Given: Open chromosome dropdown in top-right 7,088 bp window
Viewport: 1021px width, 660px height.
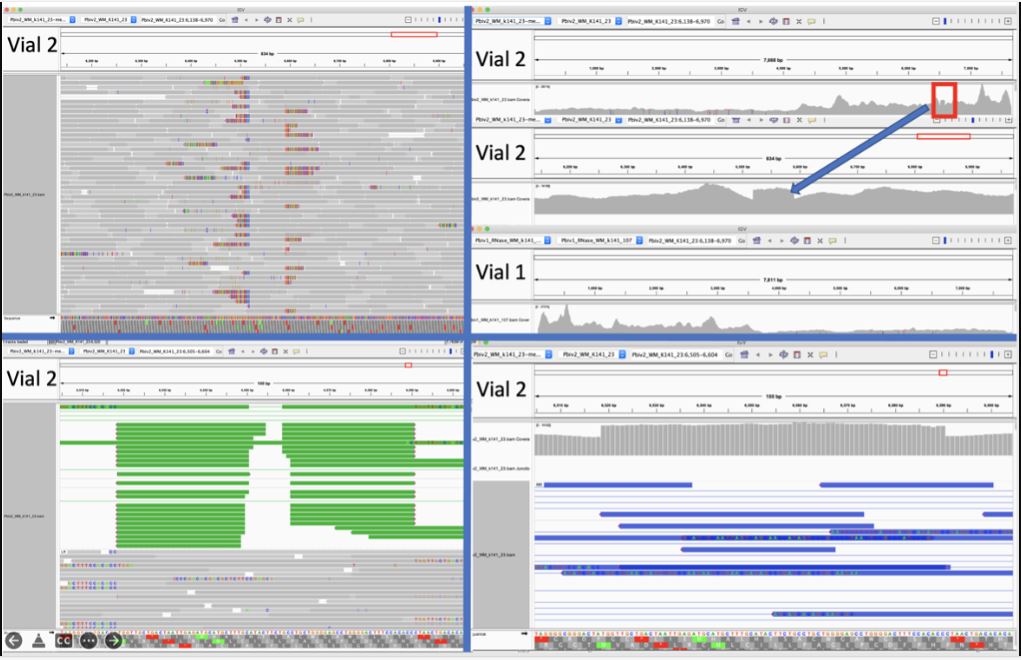Looking at the screenshot, I should point(619,21).
